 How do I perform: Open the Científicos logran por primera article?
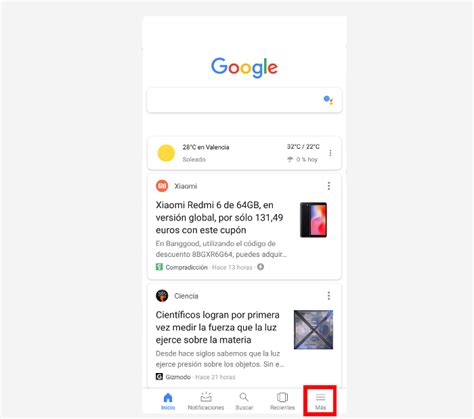tap(218, 327)
